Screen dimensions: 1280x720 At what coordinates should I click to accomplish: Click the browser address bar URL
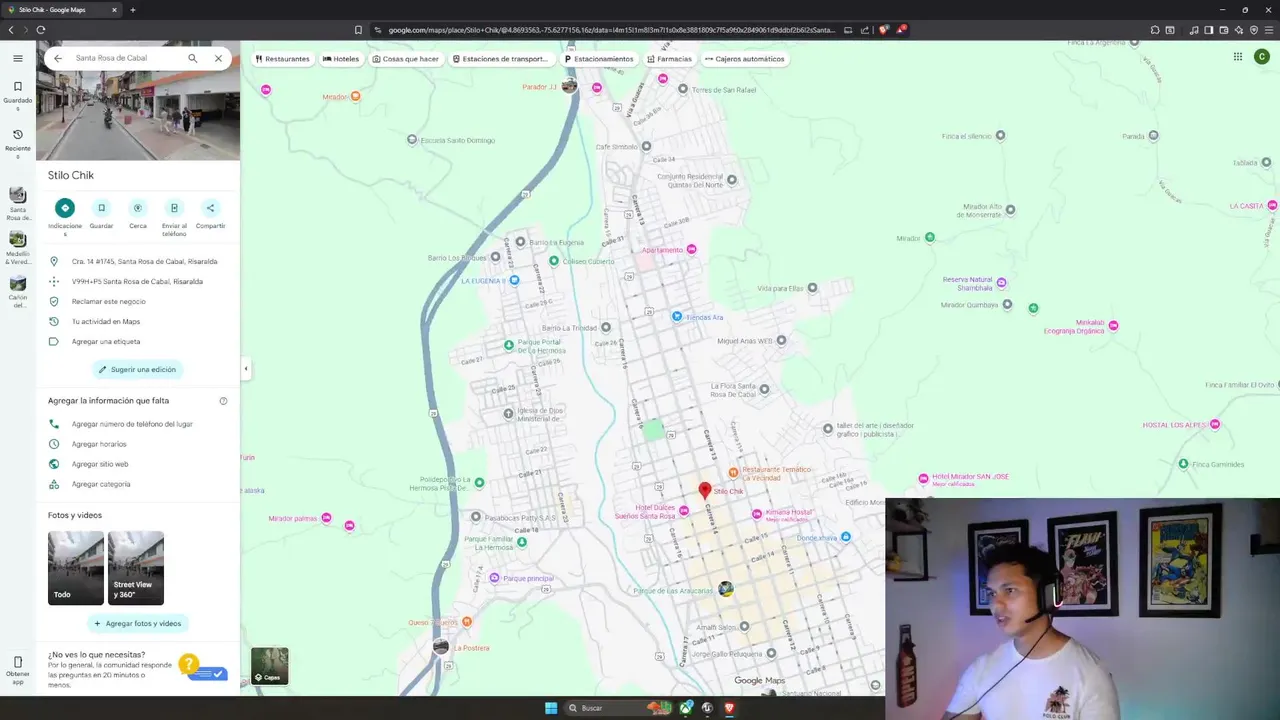pos(610,30)
